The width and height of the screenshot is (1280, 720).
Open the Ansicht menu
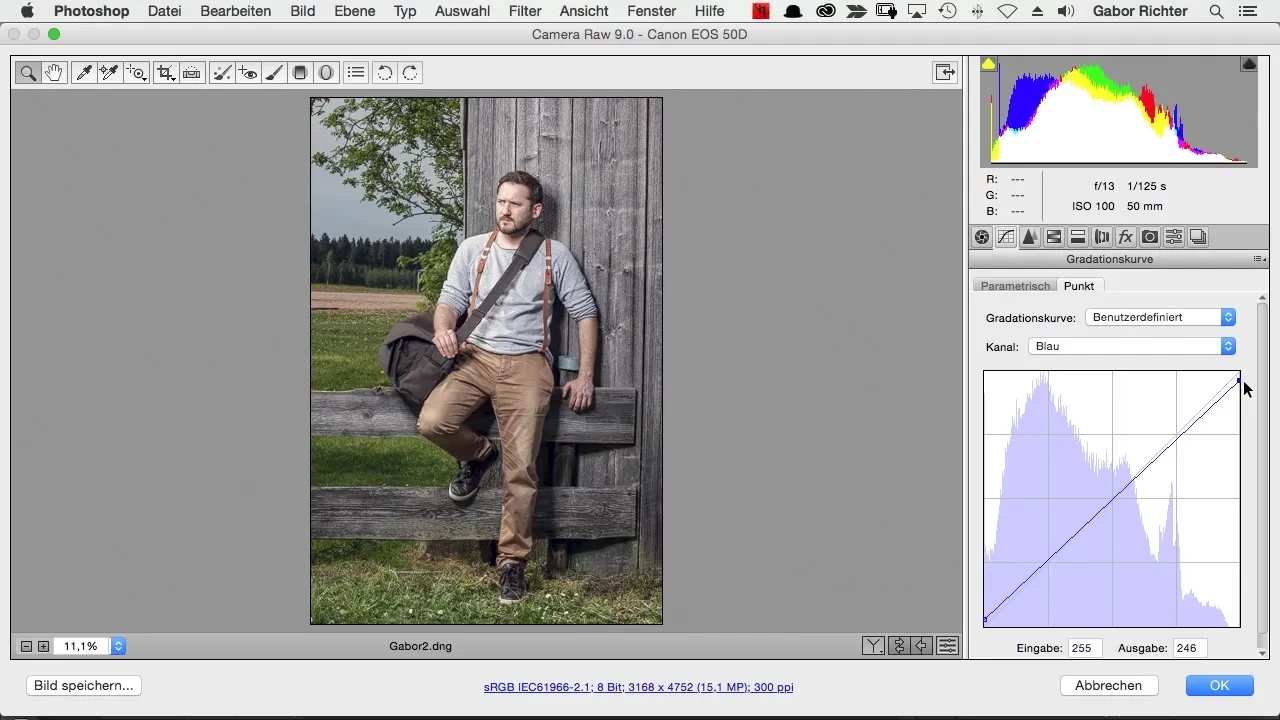tap(584, 11)
